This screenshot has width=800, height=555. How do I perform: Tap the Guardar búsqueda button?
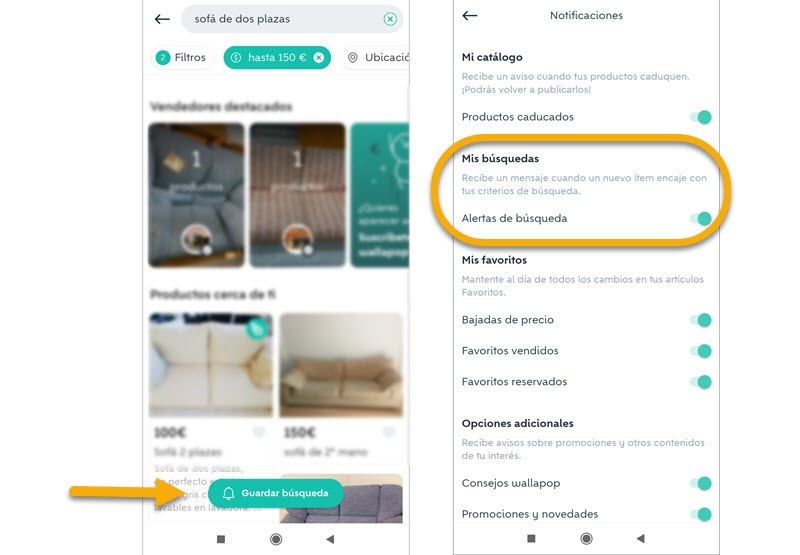pos(276,493)
